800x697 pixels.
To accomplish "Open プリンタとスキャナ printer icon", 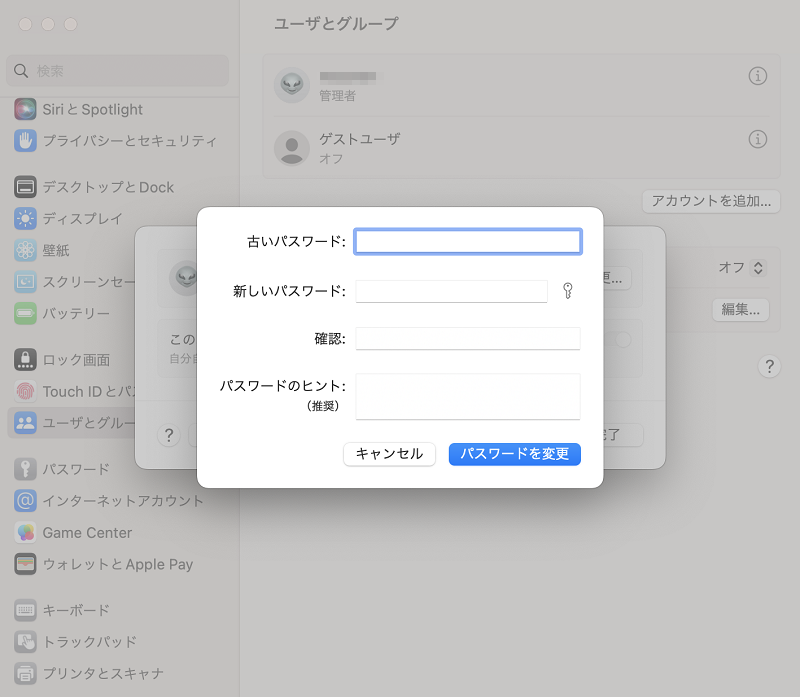I will pos(25,674).
